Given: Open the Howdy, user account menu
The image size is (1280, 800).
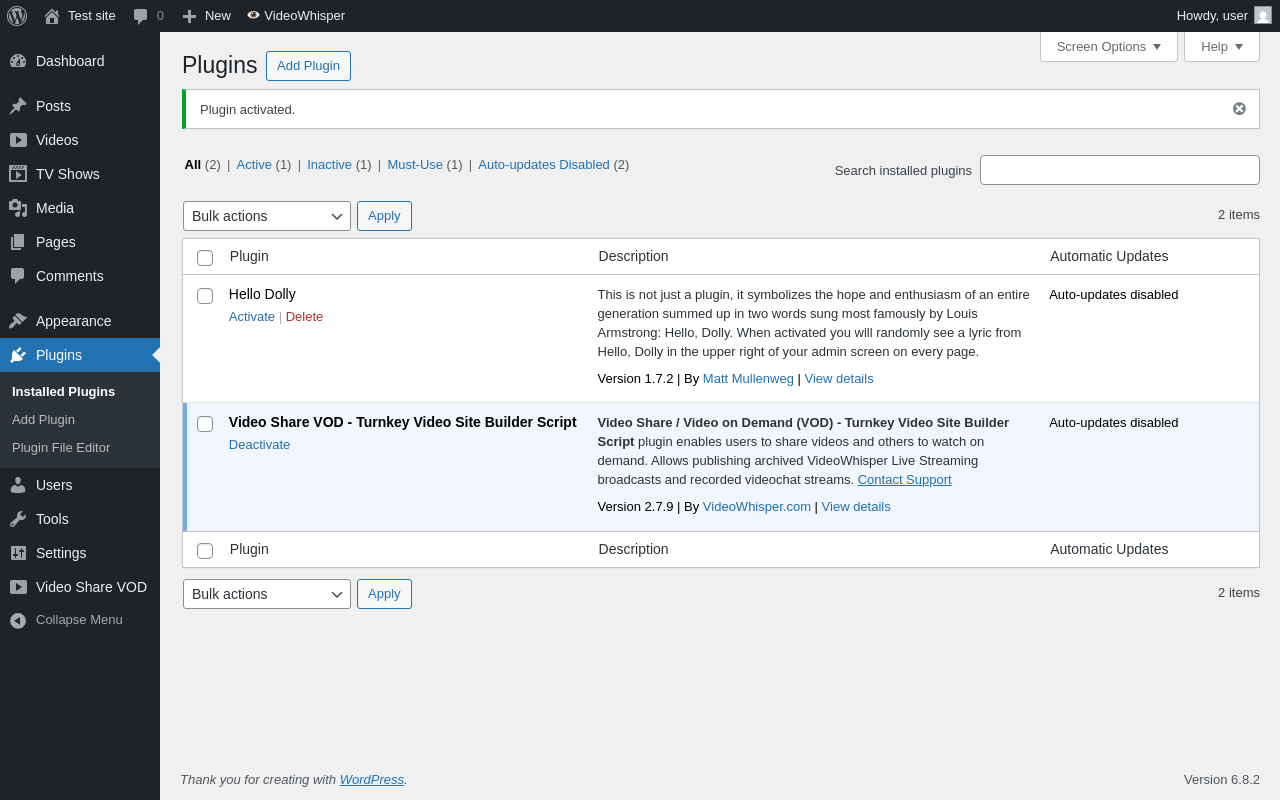Looking at the screenshot, I should (x=1224, y=16).
